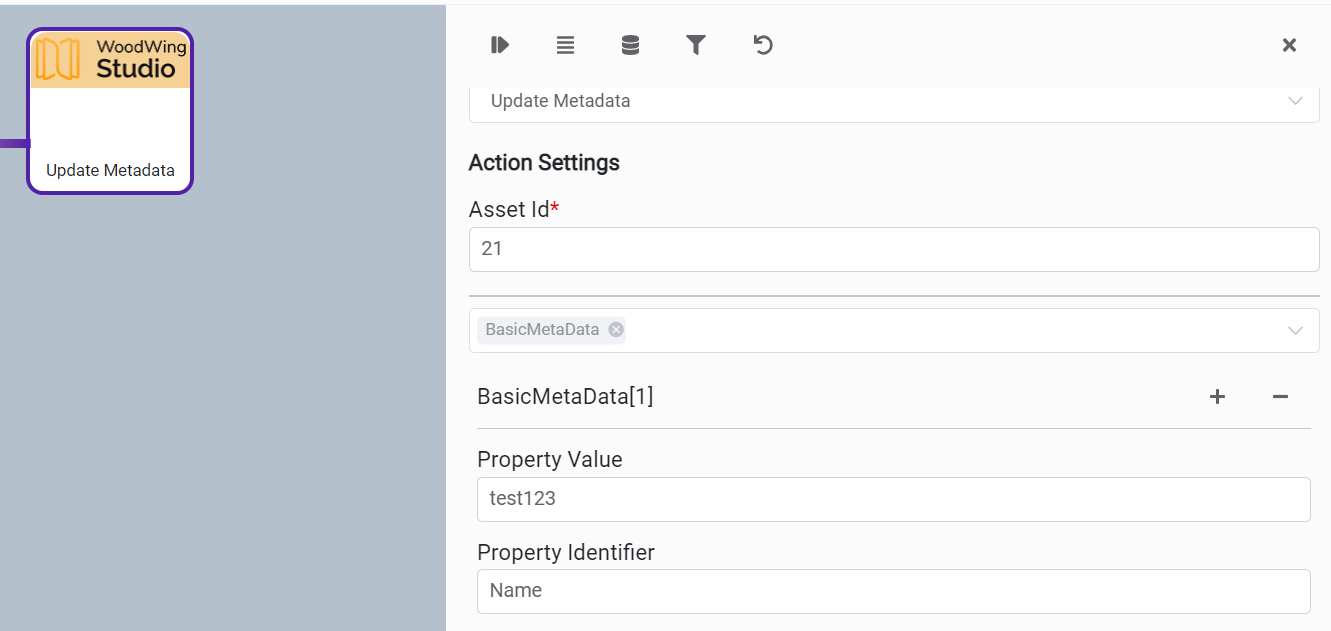Click the Asset Id input field
Viewport: 1331px width, 631px height.
[x=893, y=249]
